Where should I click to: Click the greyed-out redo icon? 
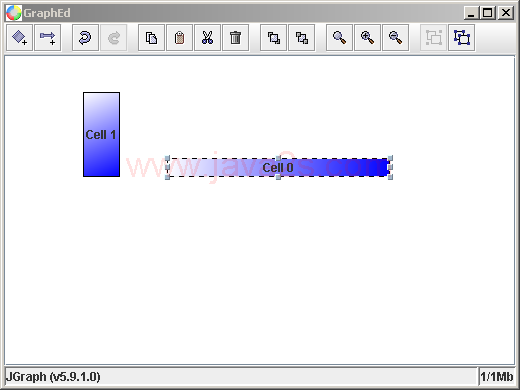pyautogui.click(x=114, y=38)
